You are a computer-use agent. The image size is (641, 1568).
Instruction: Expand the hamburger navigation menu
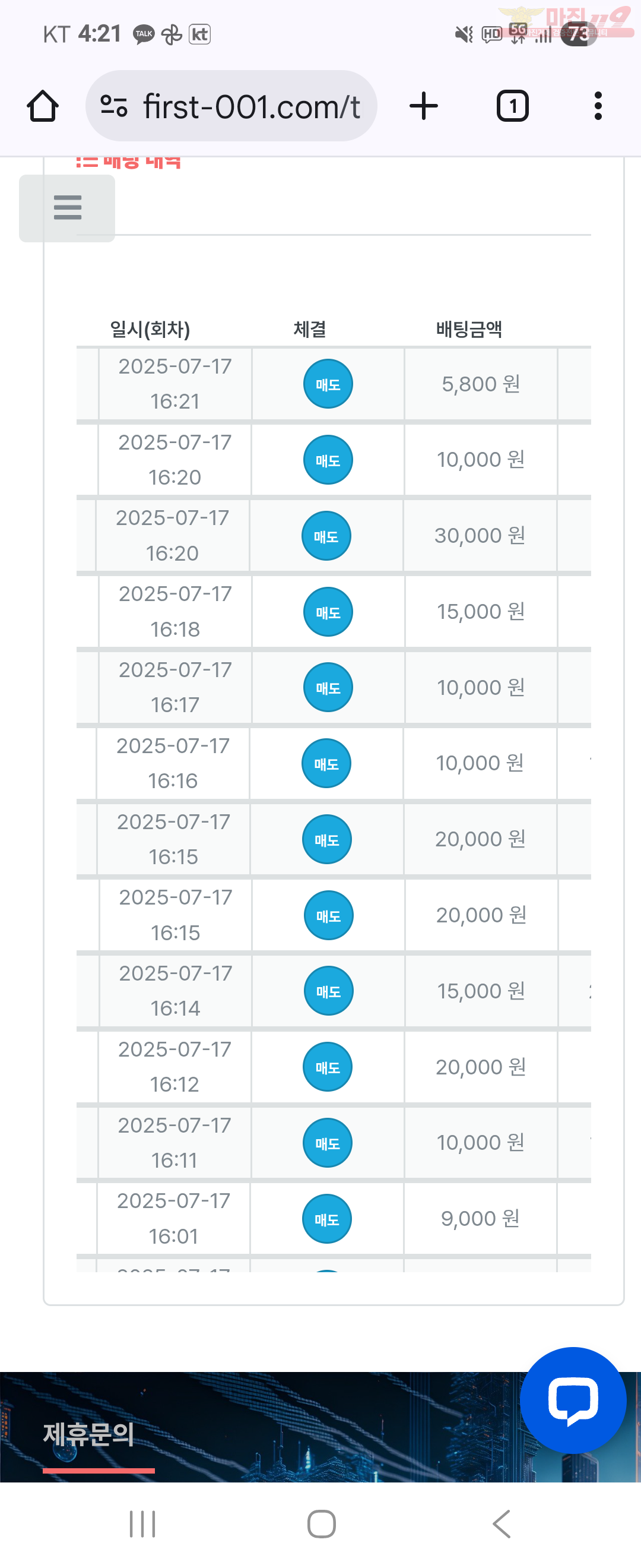pos(67,207)
